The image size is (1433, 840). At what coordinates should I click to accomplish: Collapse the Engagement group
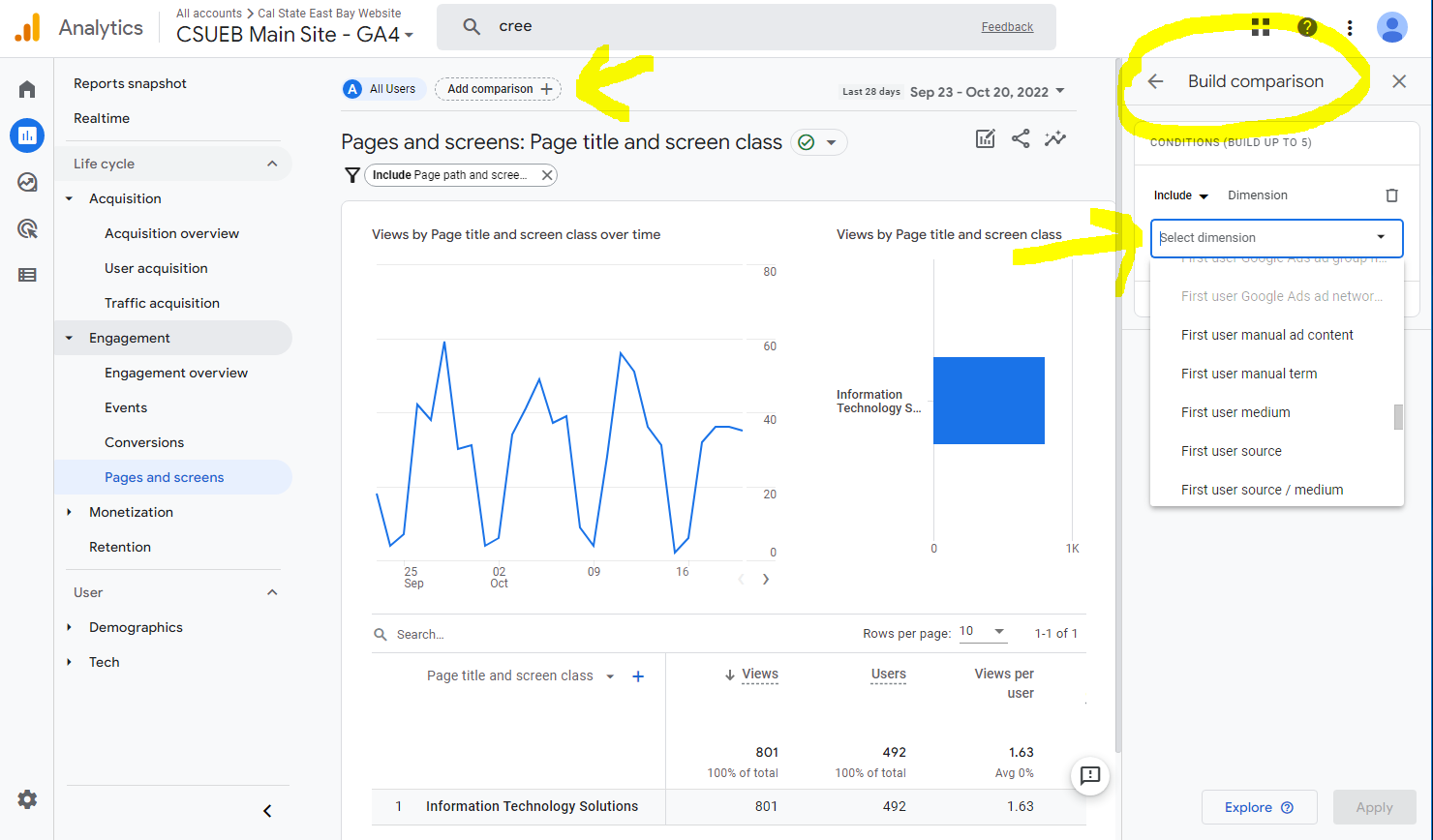pyautogui.click(x=69, y=339)
